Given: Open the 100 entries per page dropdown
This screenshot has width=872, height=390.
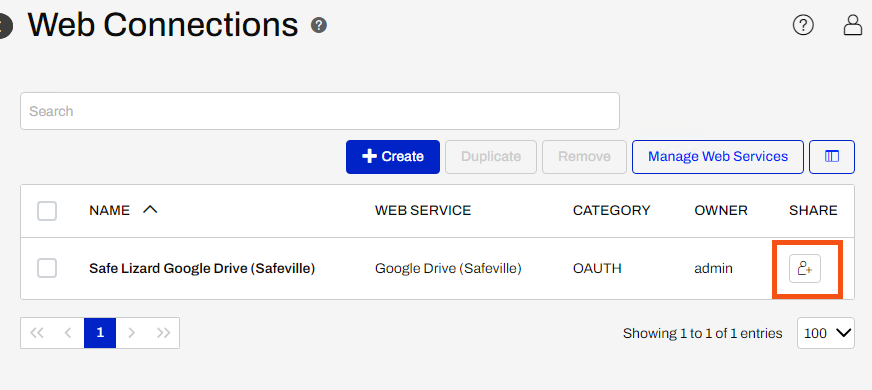Looking at the screenshot, I should pos(826,333).
